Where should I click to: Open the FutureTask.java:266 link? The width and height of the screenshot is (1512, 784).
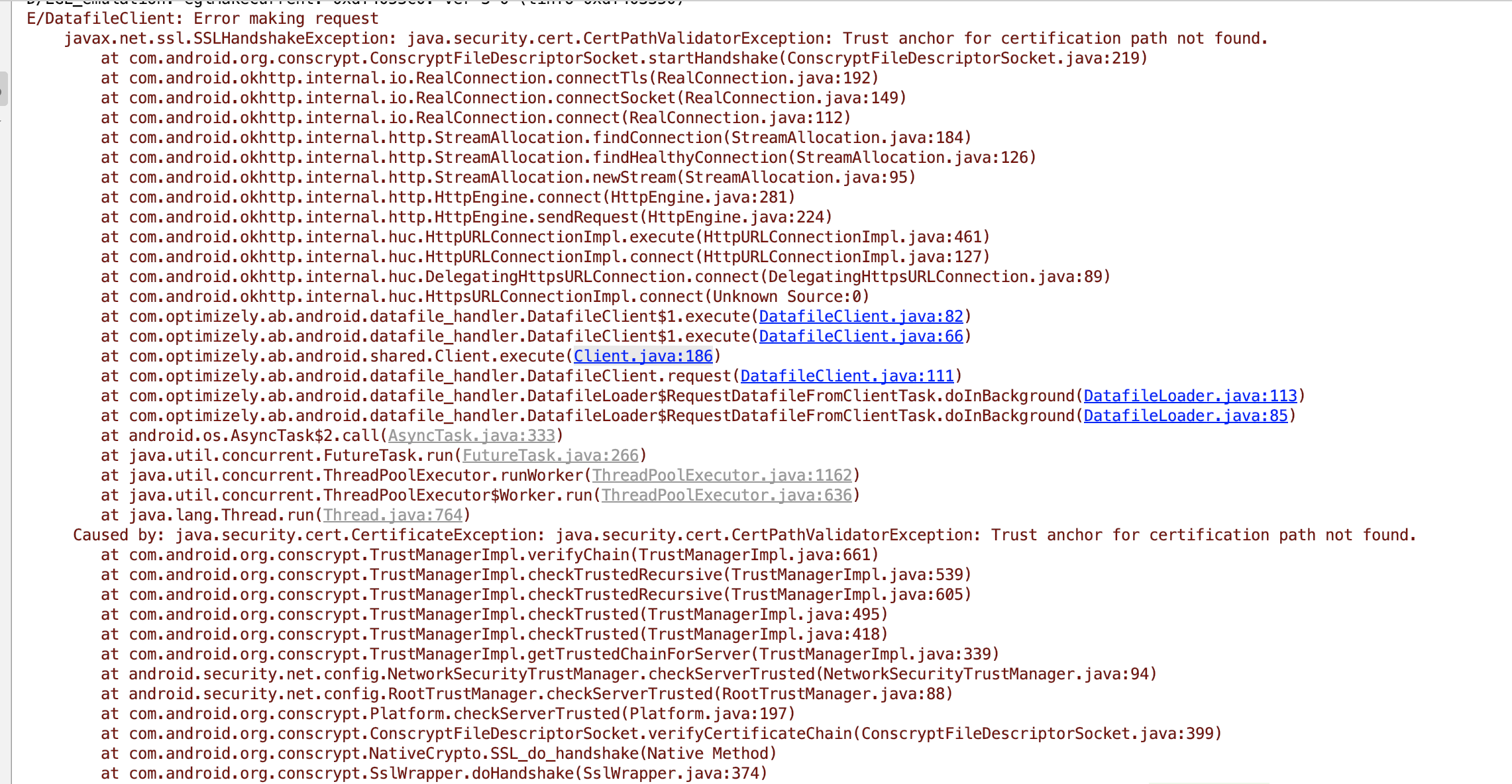click(x=550, y=456)
